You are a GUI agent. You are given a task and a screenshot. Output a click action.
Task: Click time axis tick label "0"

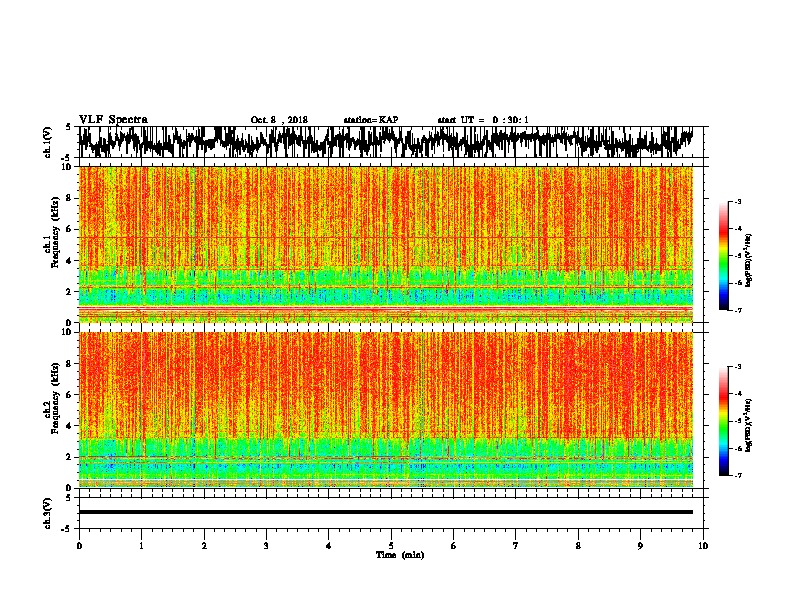(79, 546)
